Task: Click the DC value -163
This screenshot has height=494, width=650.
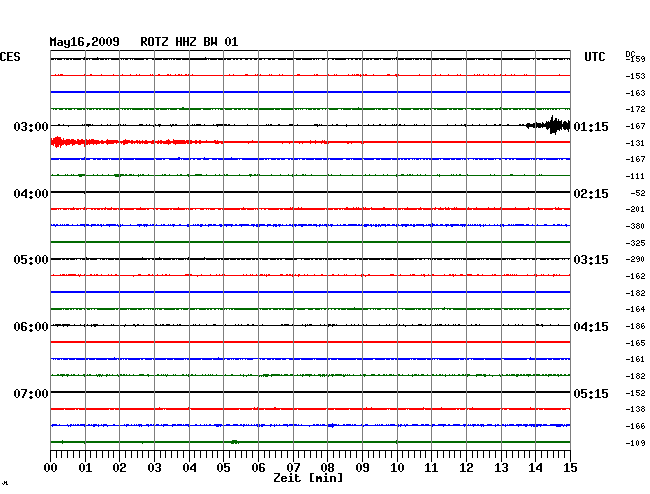Action: pyautogui.click(x=635, y=93)
